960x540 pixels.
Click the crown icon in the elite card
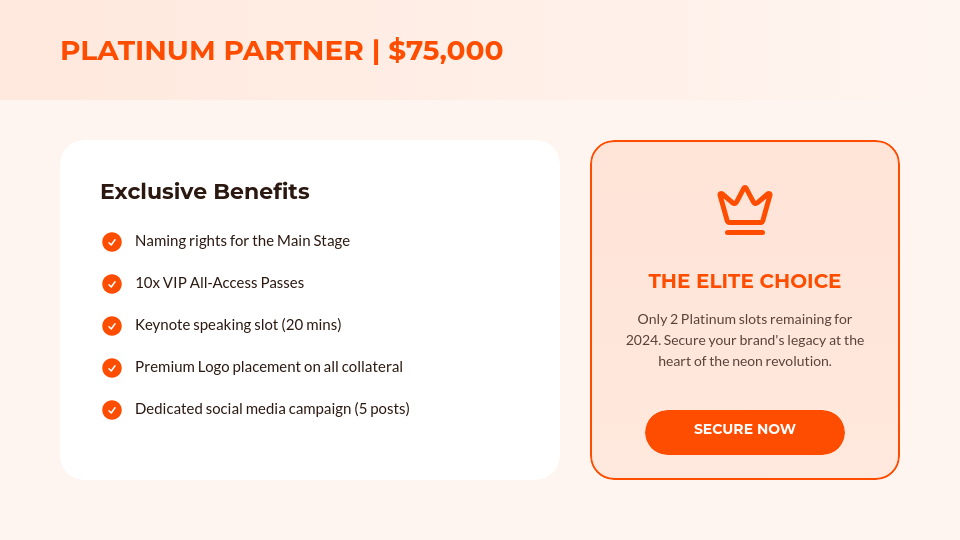(x=745, y=210)
